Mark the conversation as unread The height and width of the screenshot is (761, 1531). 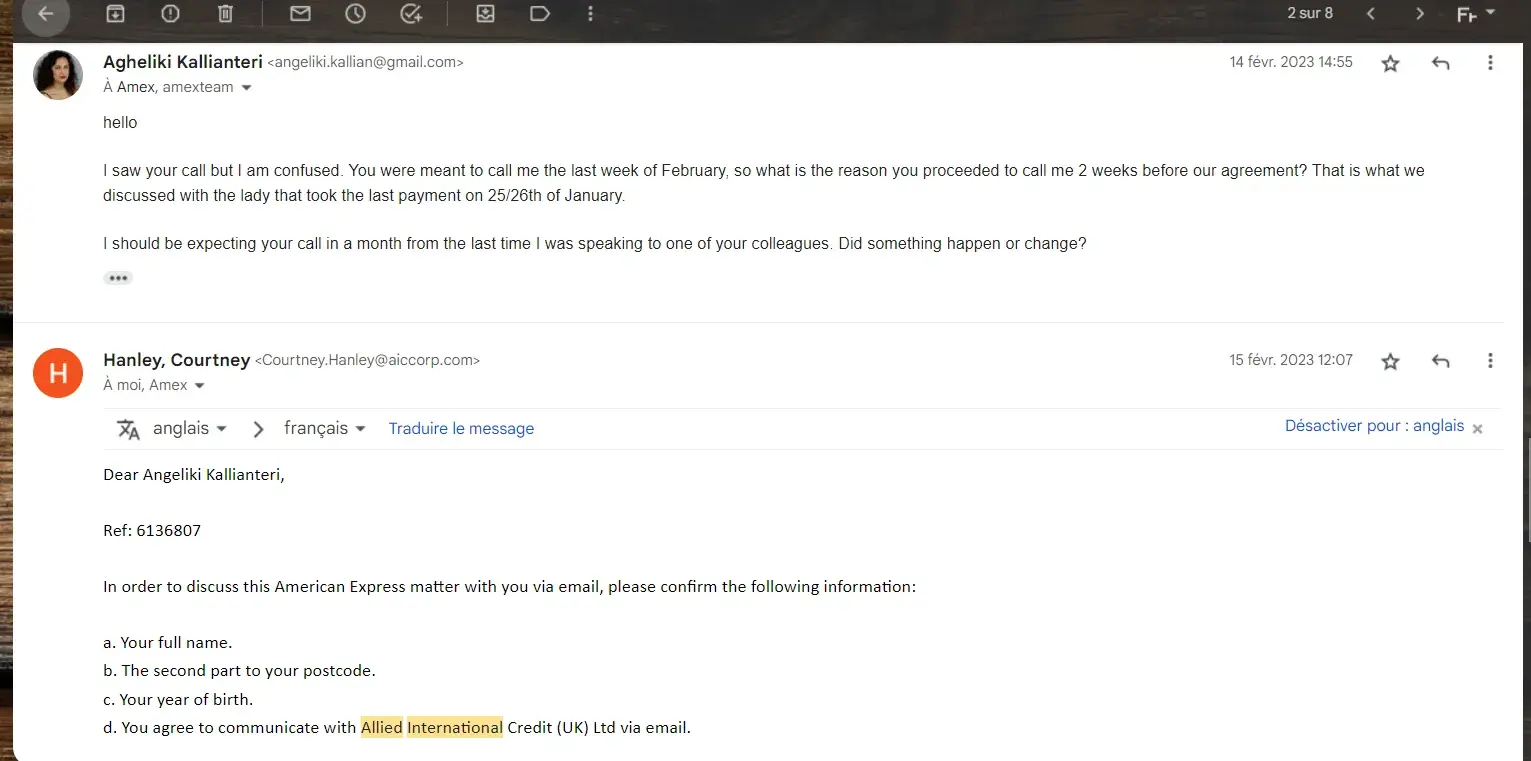(300, 14)
